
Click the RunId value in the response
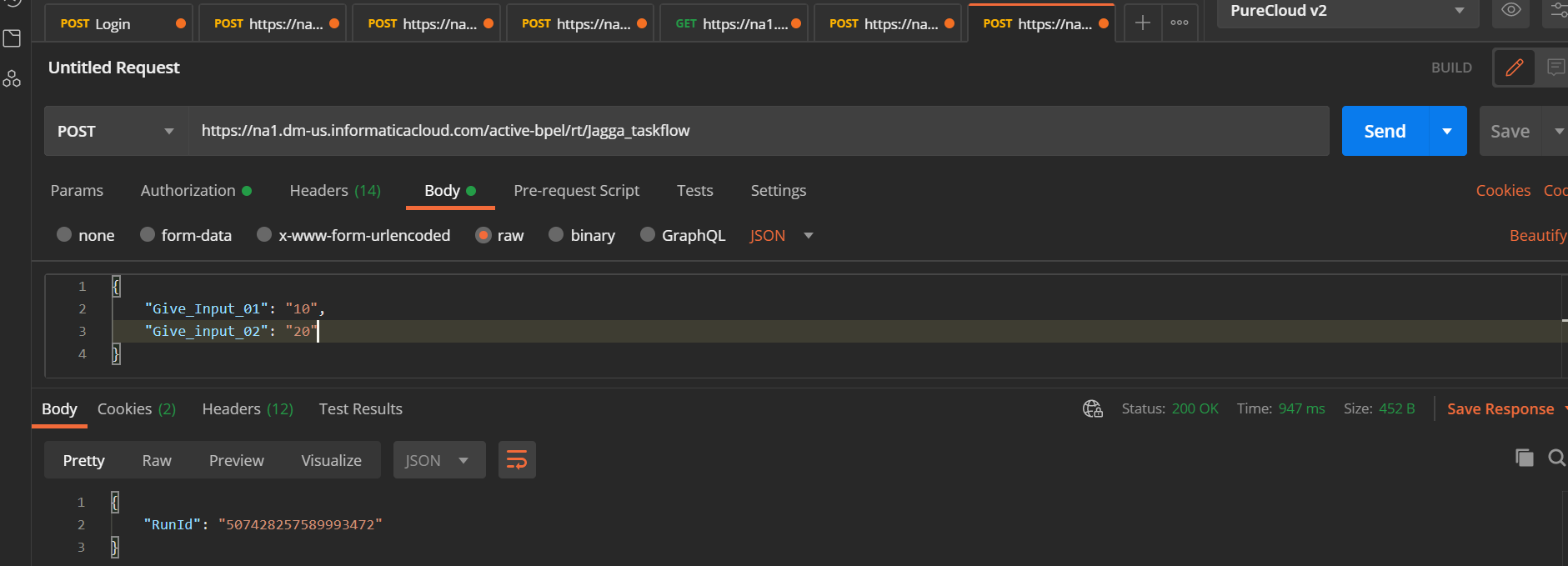(300, 525)
